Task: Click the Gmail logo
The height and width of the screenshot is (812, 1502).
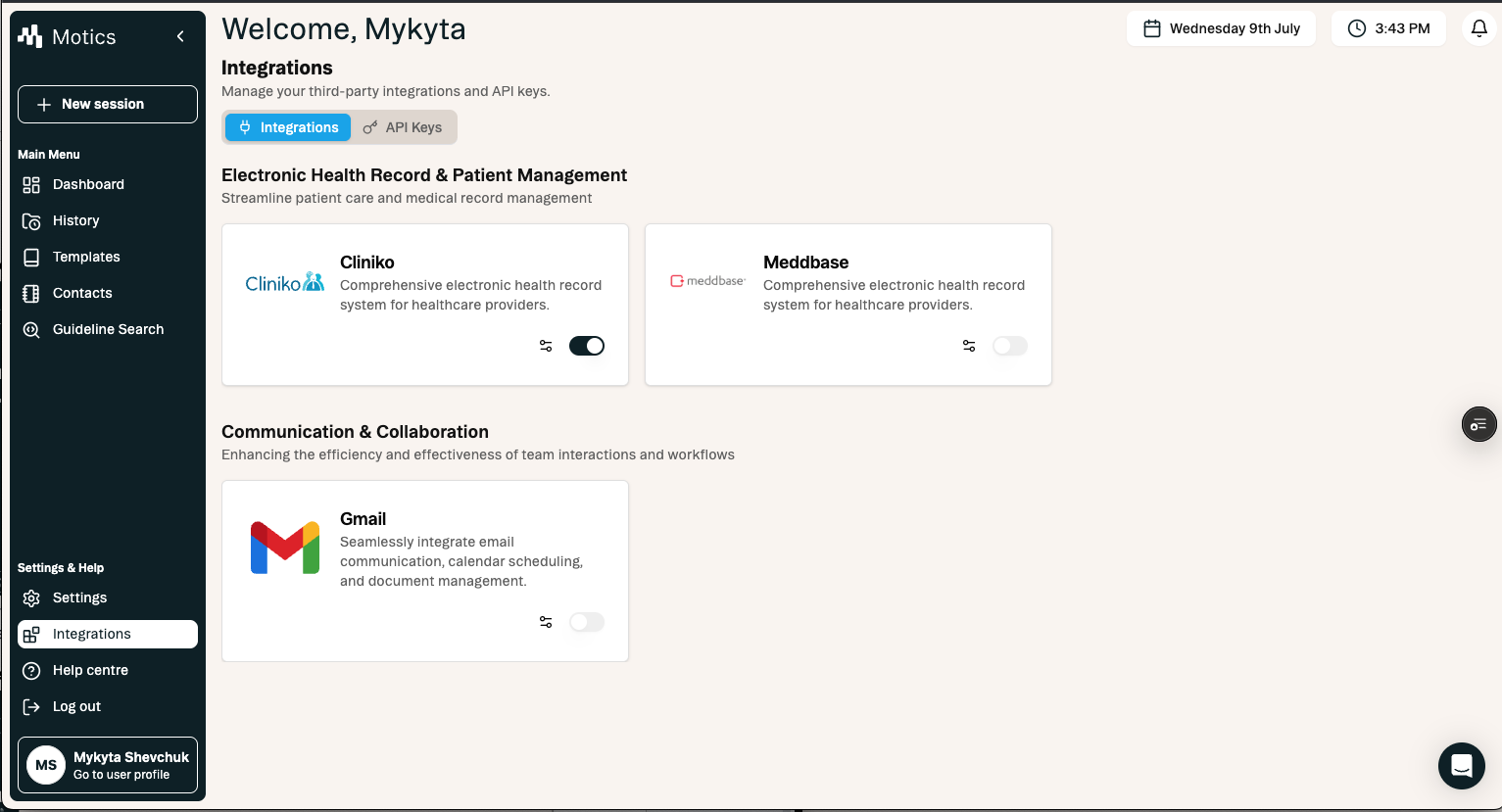Action: click(x=285, y=548)
